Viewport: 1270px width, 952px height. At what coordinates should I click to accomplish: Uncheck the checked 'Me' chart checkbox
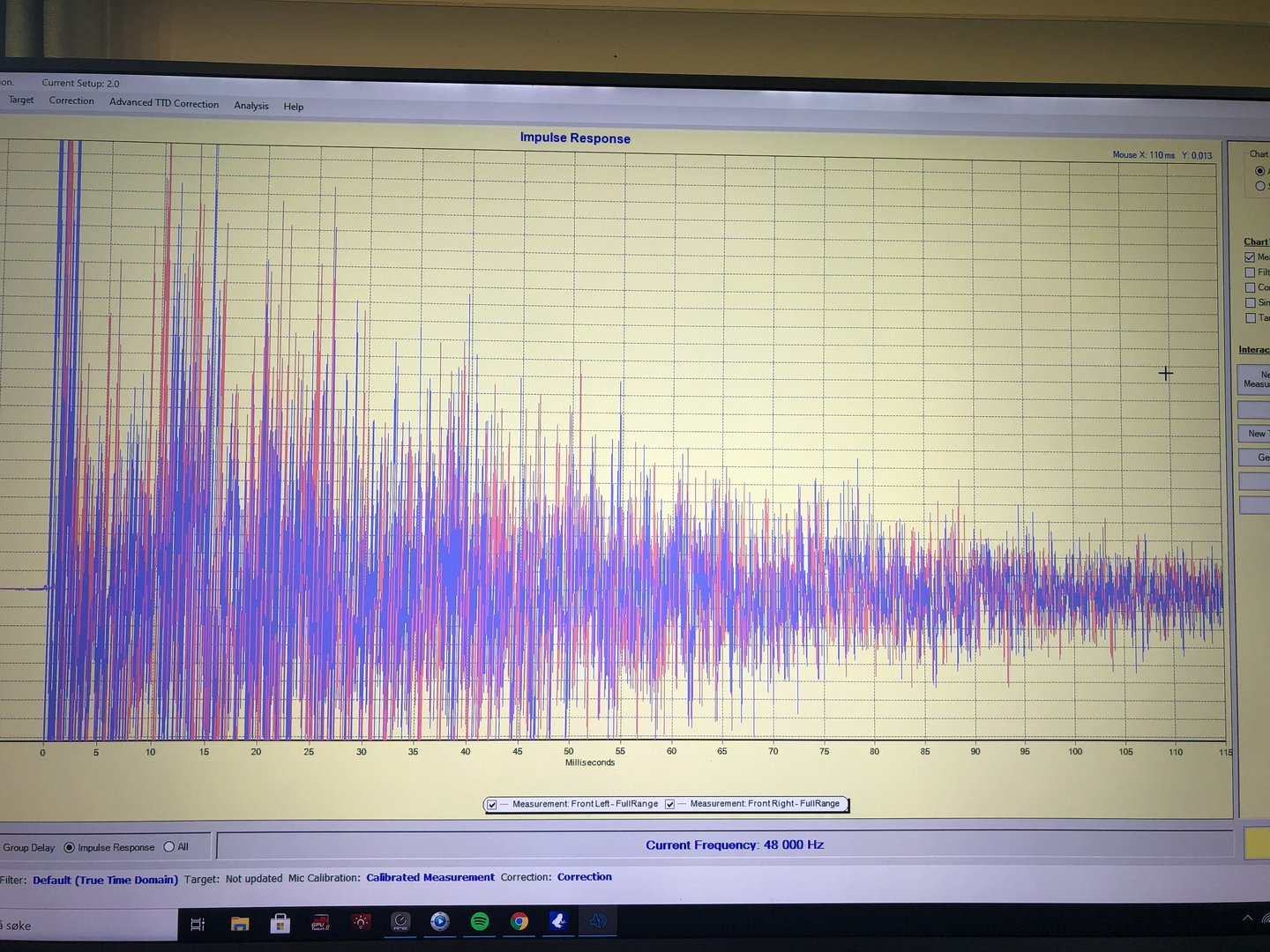click(1250, 257)
